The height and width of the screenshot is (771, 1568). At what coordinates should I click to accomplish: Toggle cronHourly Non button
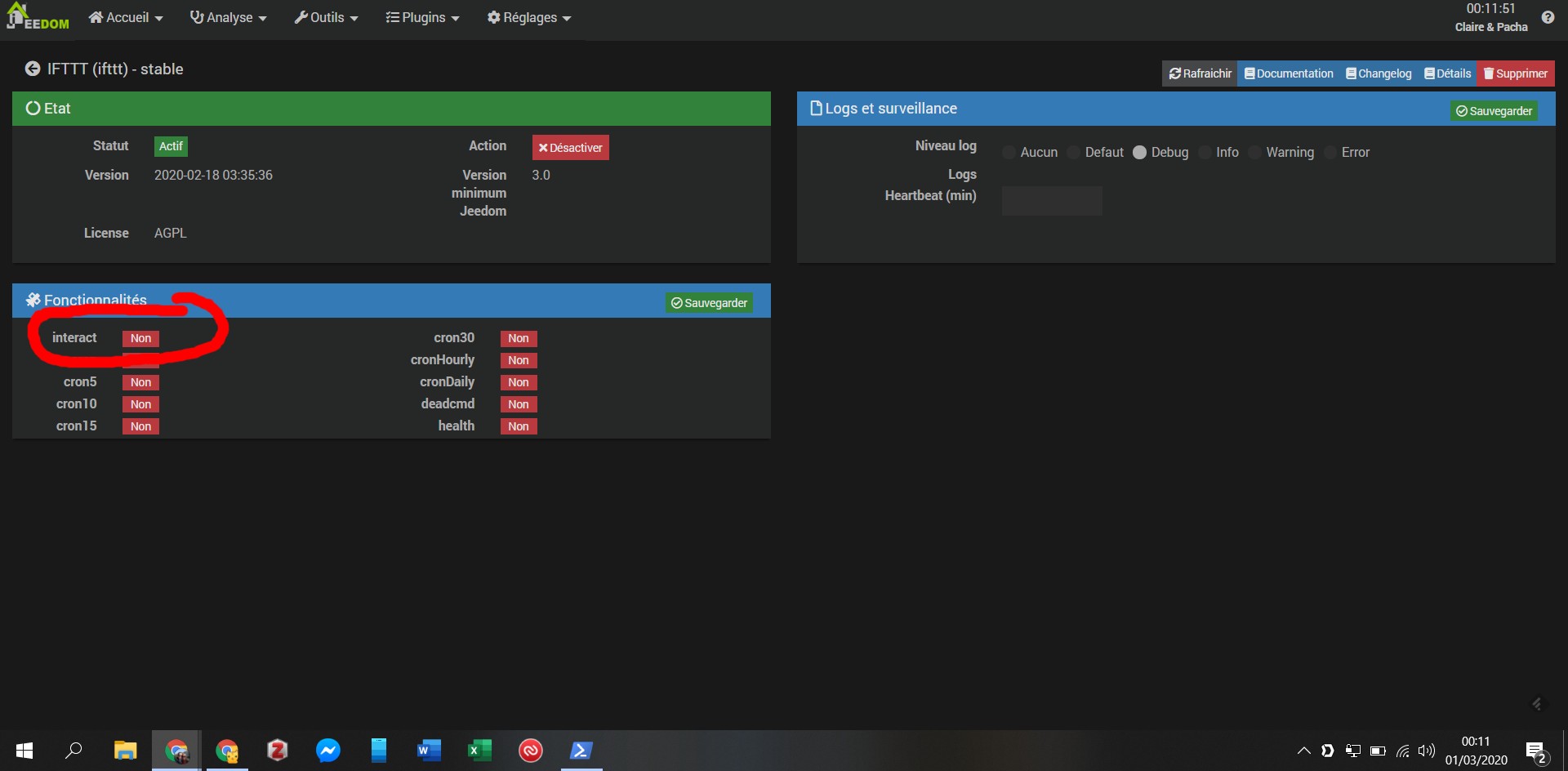pos(519,360)
